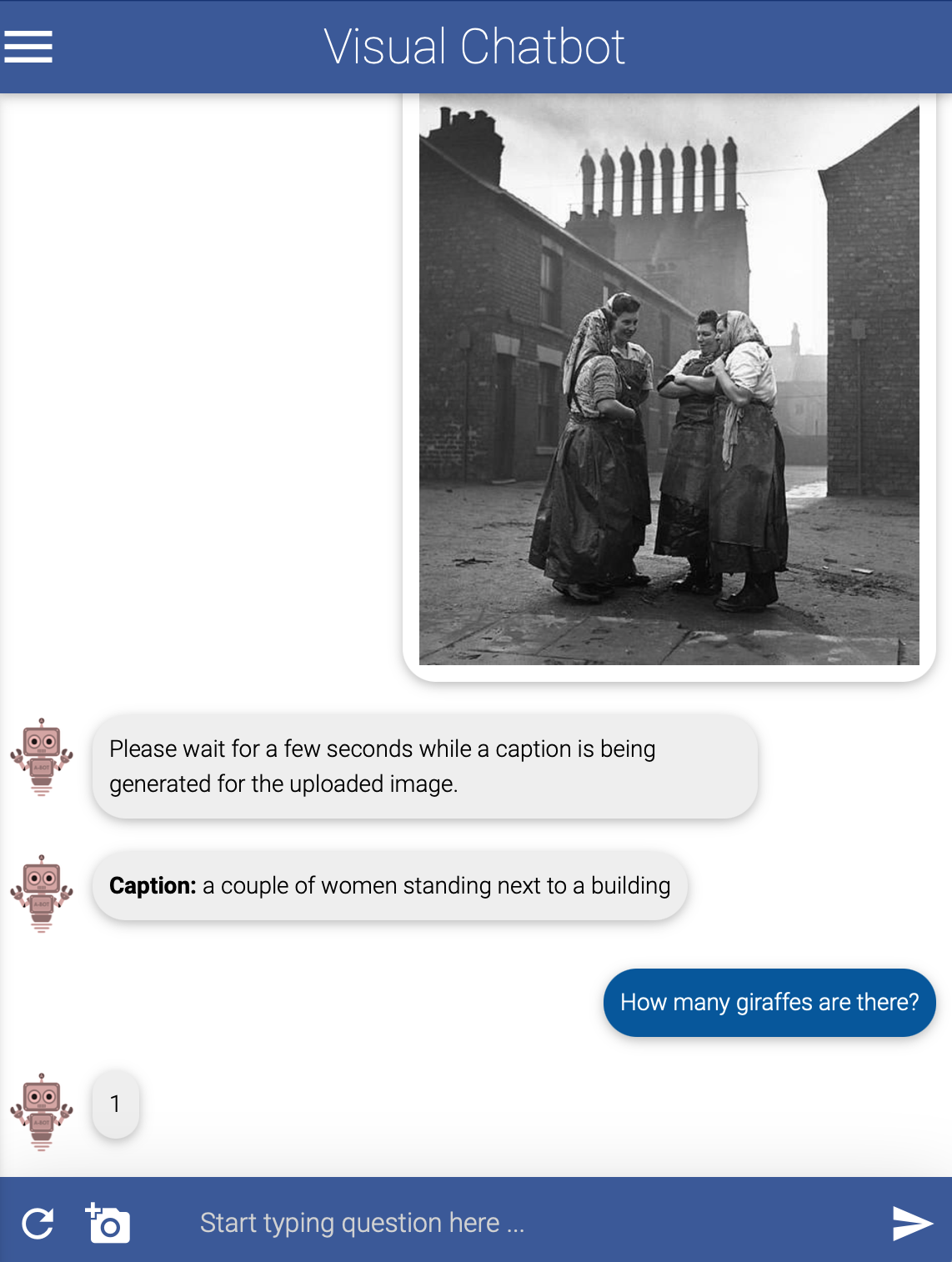Click the please wait message bubble
Screen dimensions: 952x1262
tap(424, 766)
